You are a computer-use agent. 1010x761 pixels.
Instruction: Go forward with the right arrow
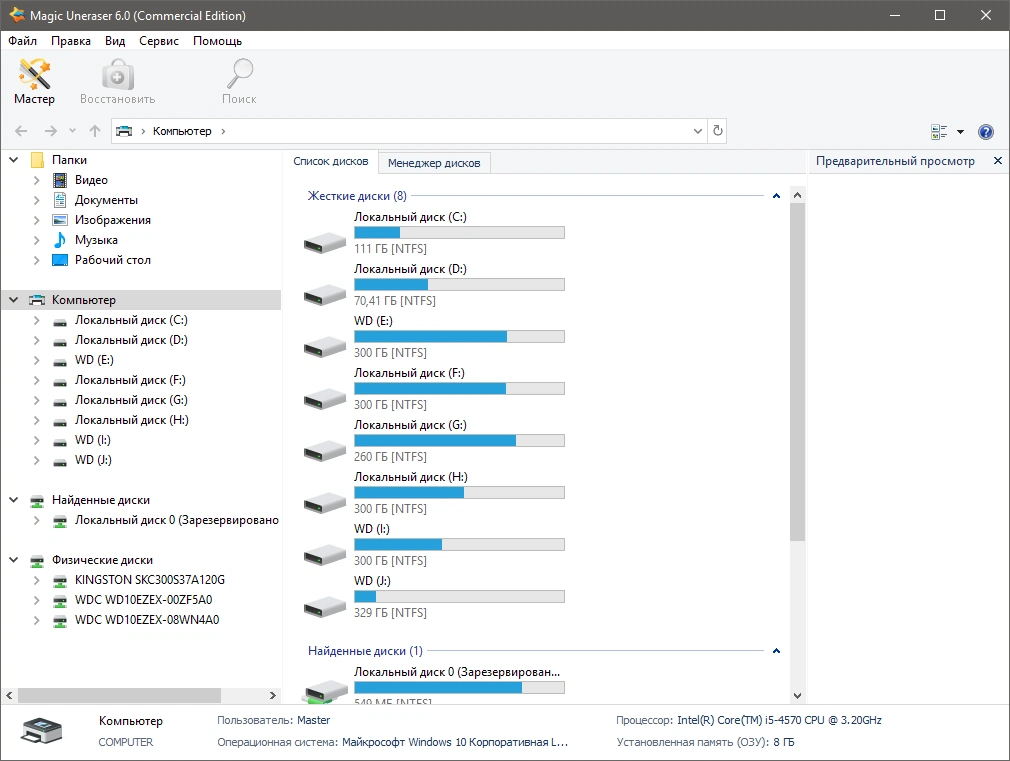pos(50,131)
